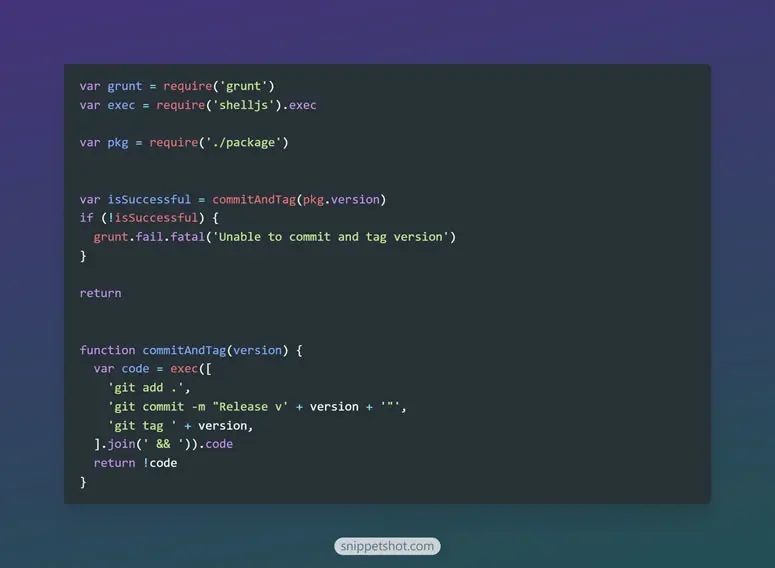Viewport: 775px width, 568px height.
Task: Click the final closing brace of function
Action: coord(83,482)
